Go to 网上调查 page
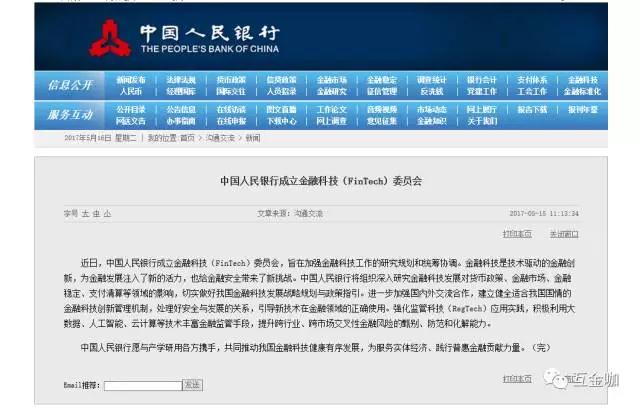 pyautogui.click(x=331, y=121)
